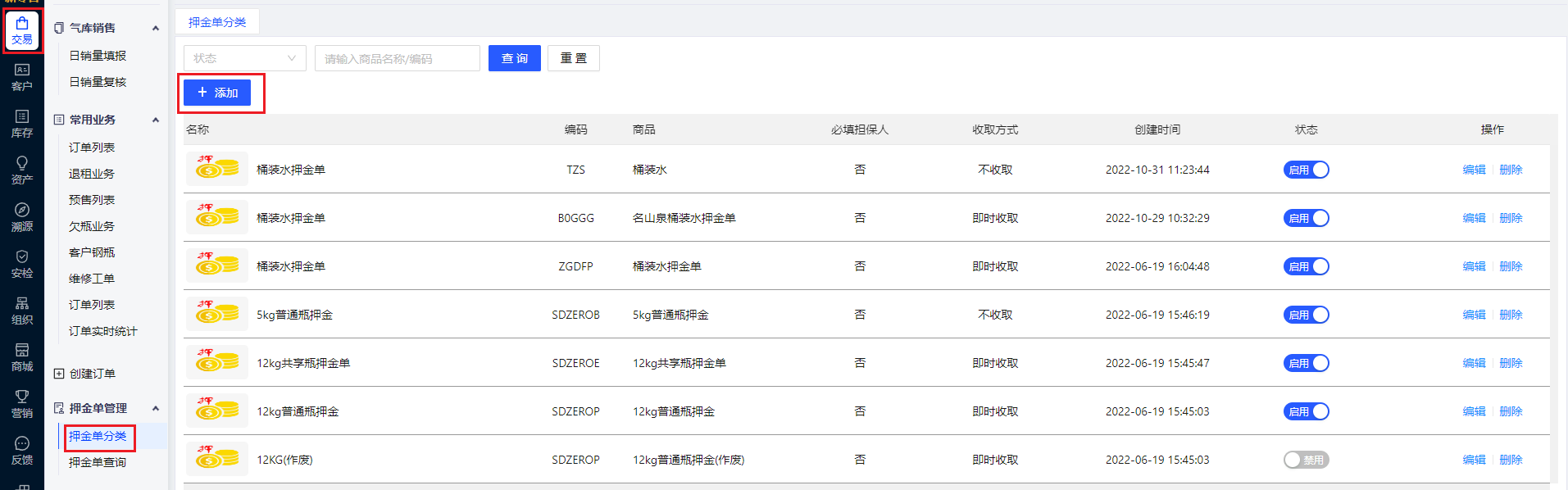Edit the TZS row via 编辑
The image size is (1568, 490).
[1474, 170]
